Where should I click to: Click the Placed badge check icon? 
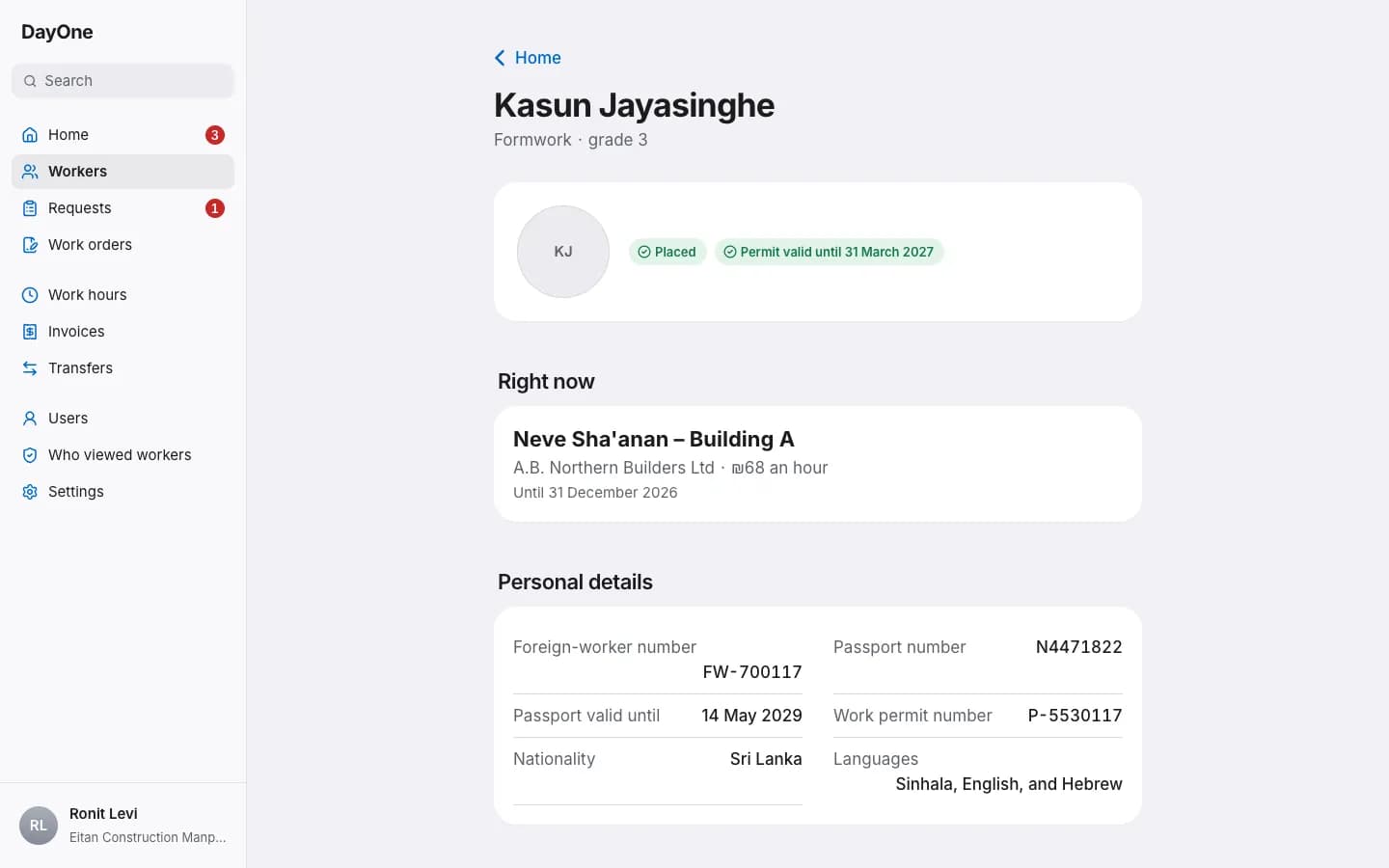(x=644, y=252)
